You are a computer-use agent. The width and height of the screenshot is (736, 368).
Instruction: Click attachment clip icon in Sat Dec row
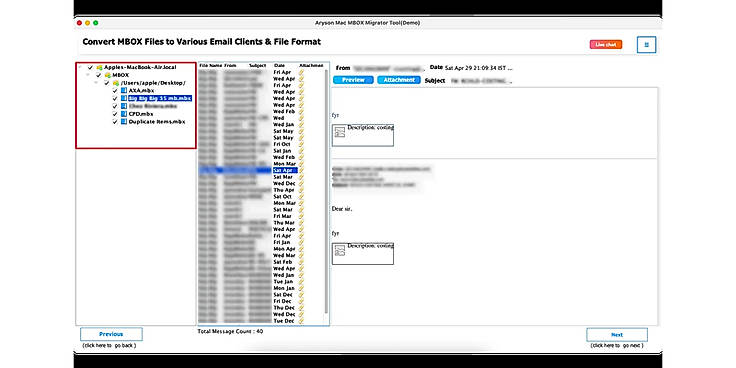[x=301, y=295]
